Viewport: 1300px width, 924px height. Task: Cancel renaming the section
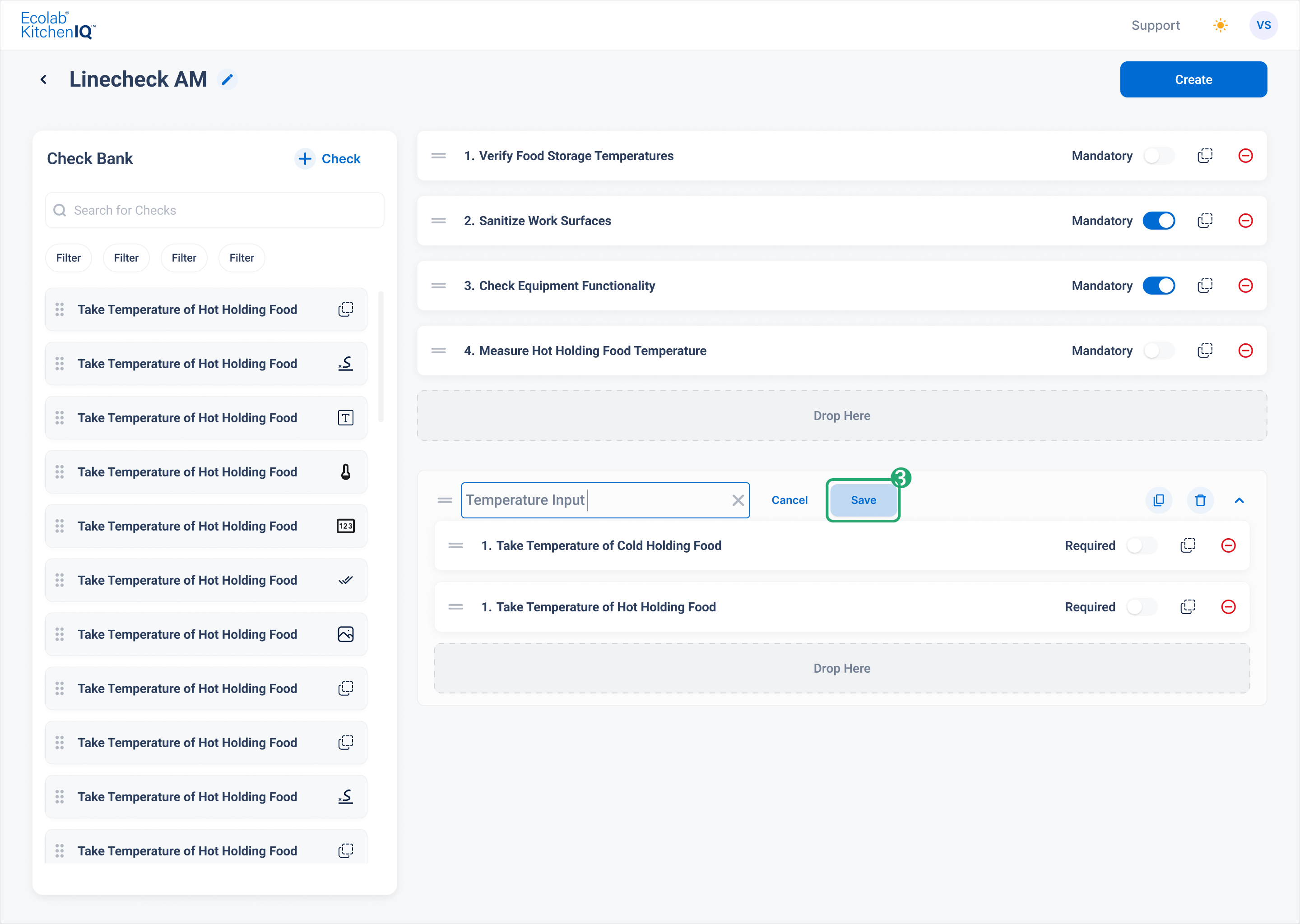click(789, 500)
